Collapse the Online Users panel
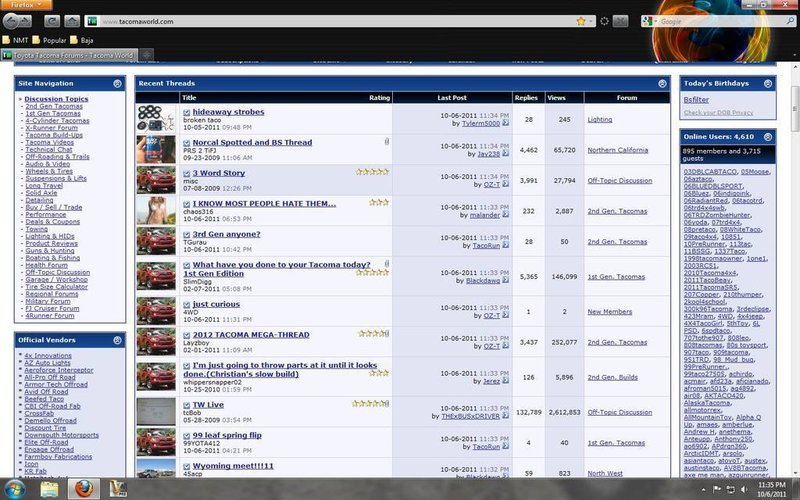Viewport: 800px width, 500px height. (768, 137)
